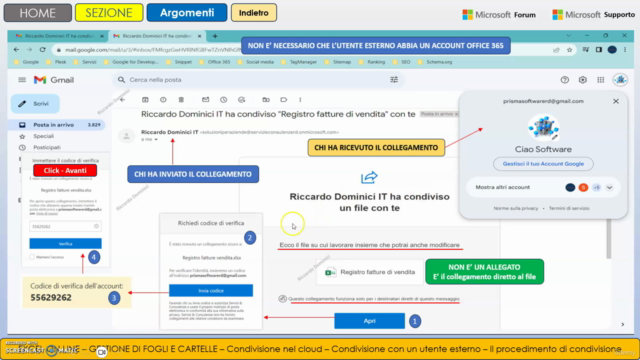This screenshot has height=360, width=640.
Task: Open Posticipati folder
Action: [47, 147]
